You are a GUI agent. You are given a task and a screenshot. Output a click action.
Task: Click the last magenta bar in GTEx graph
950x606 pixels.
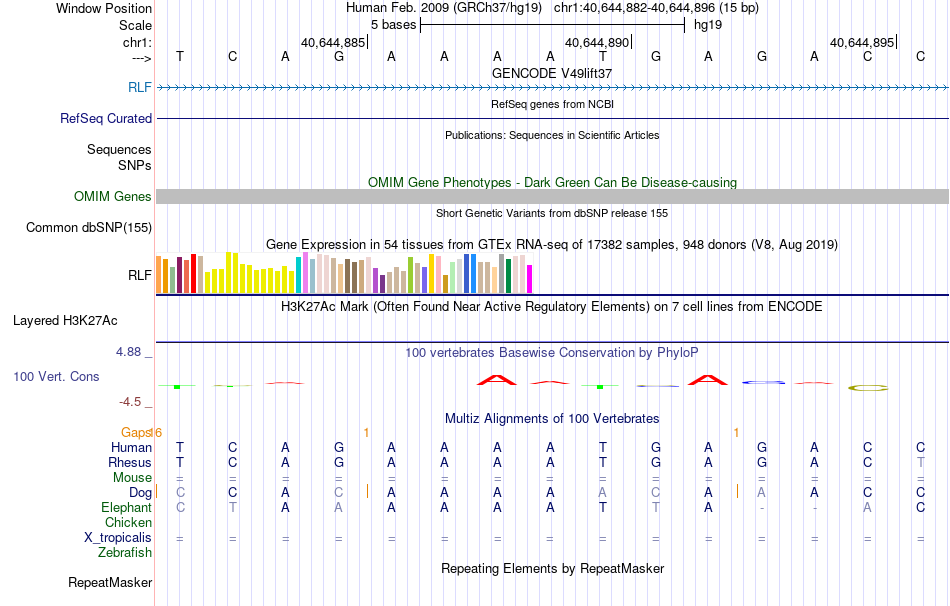pyautogui.click(x=530, y=279)
